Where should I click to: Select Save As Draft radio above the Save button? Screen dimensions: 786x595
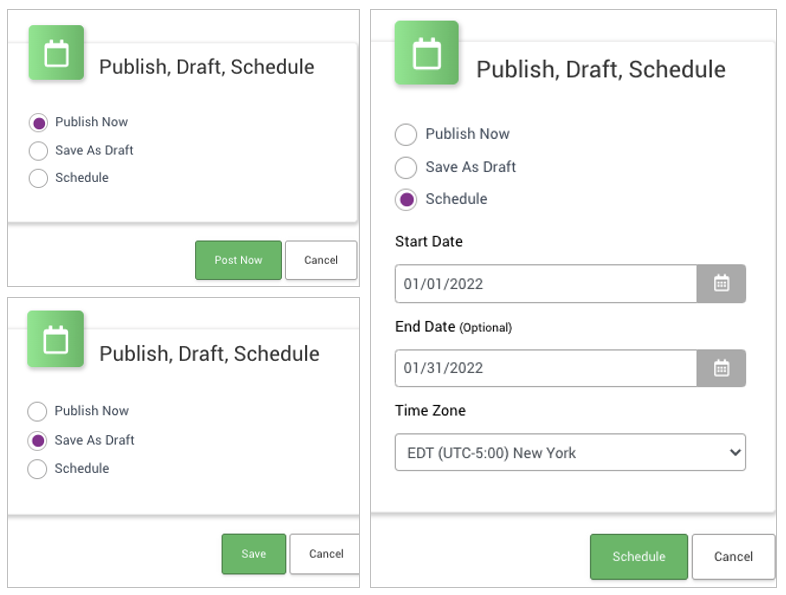pos(38,441)
